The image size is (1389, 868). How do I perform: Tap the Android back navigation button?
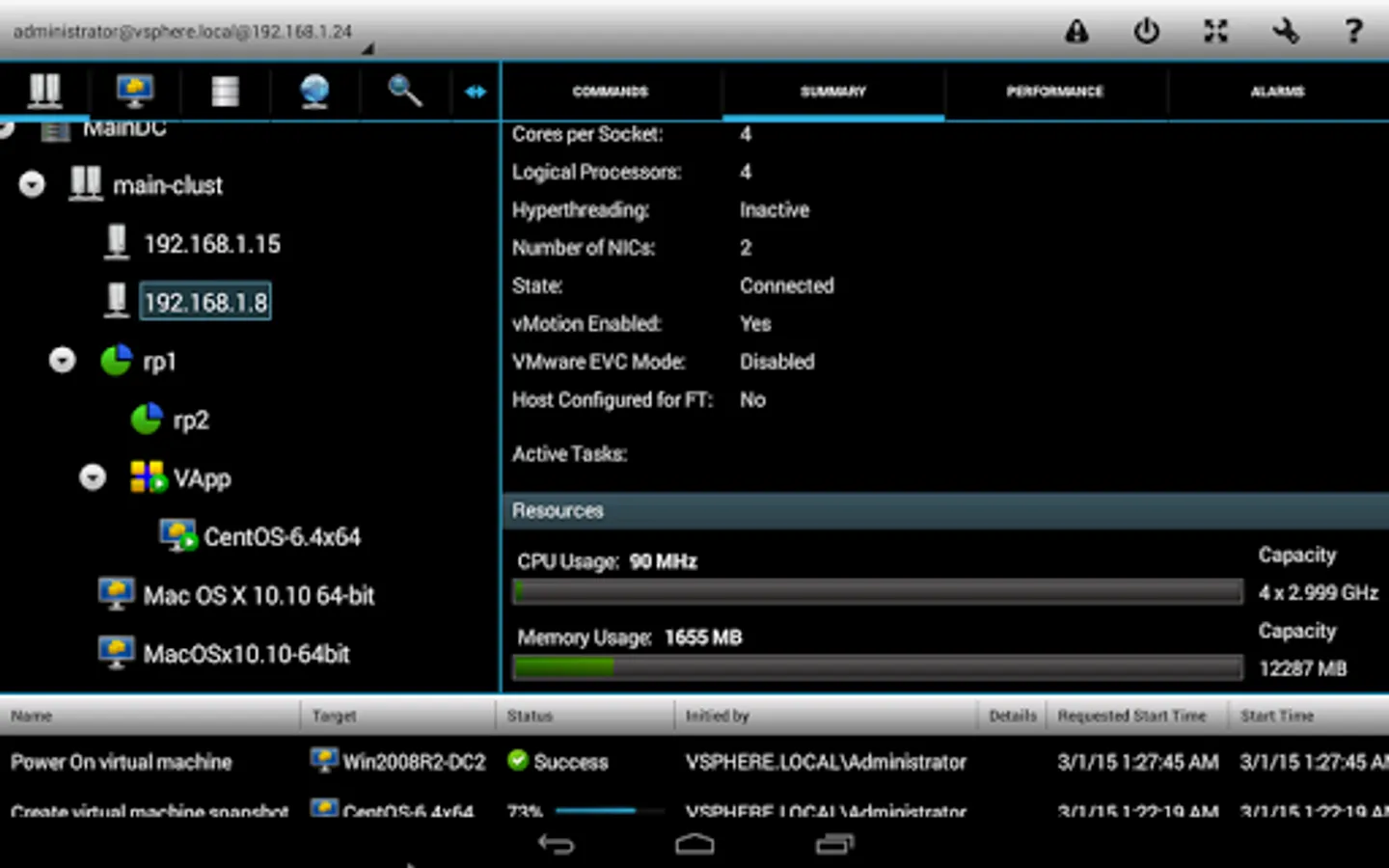tap(556, 845)
